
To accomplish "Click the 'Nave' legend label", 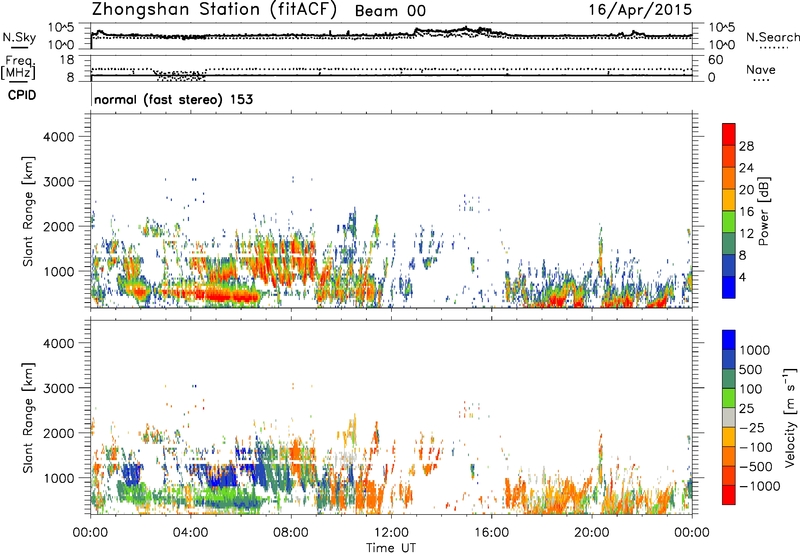I will pyautogui.click(x=760, y=70).
